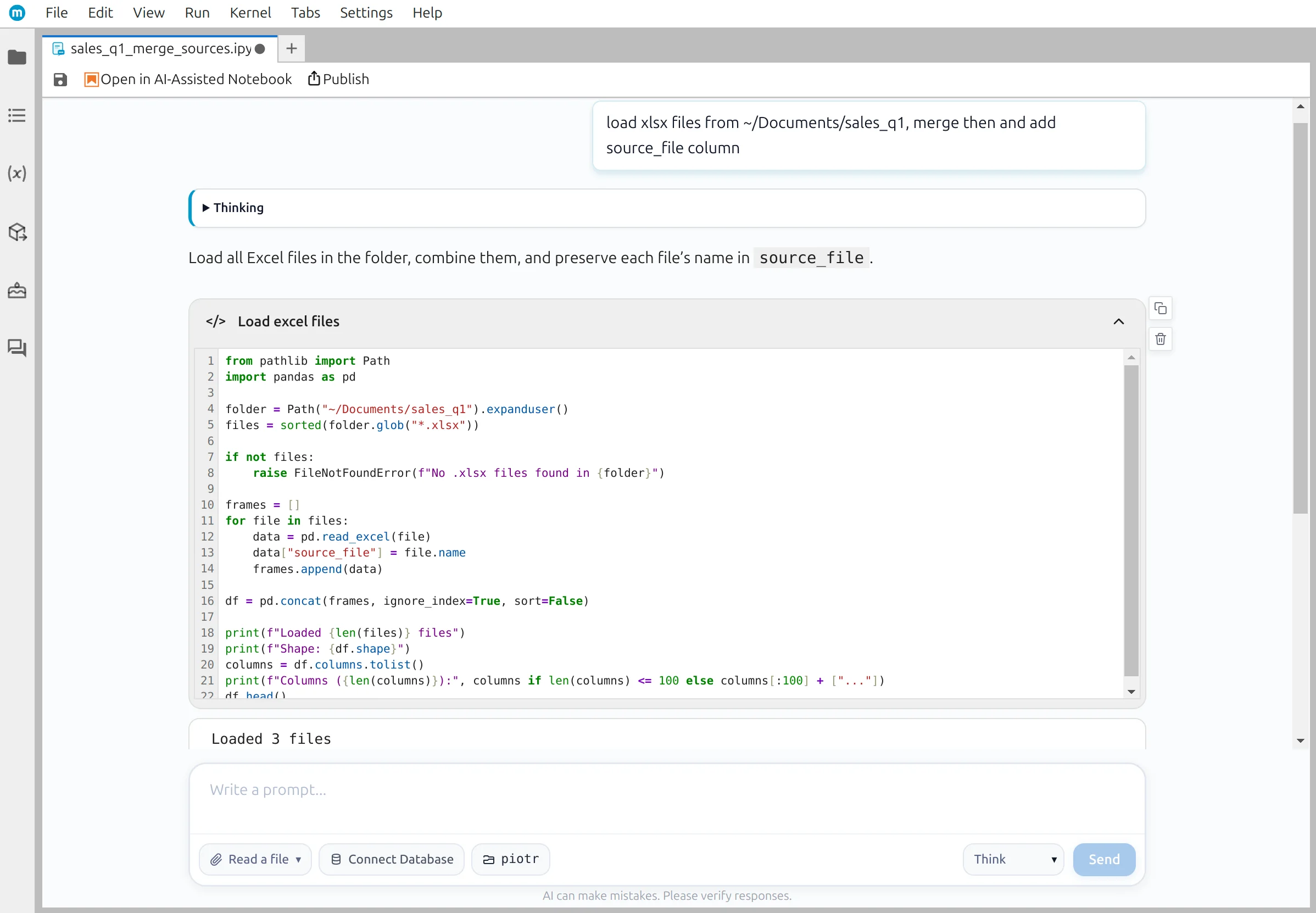The width and height of the screenshot is (1316, 913).
Task: Open the Run menu
Action: click(x=197, y=13)
